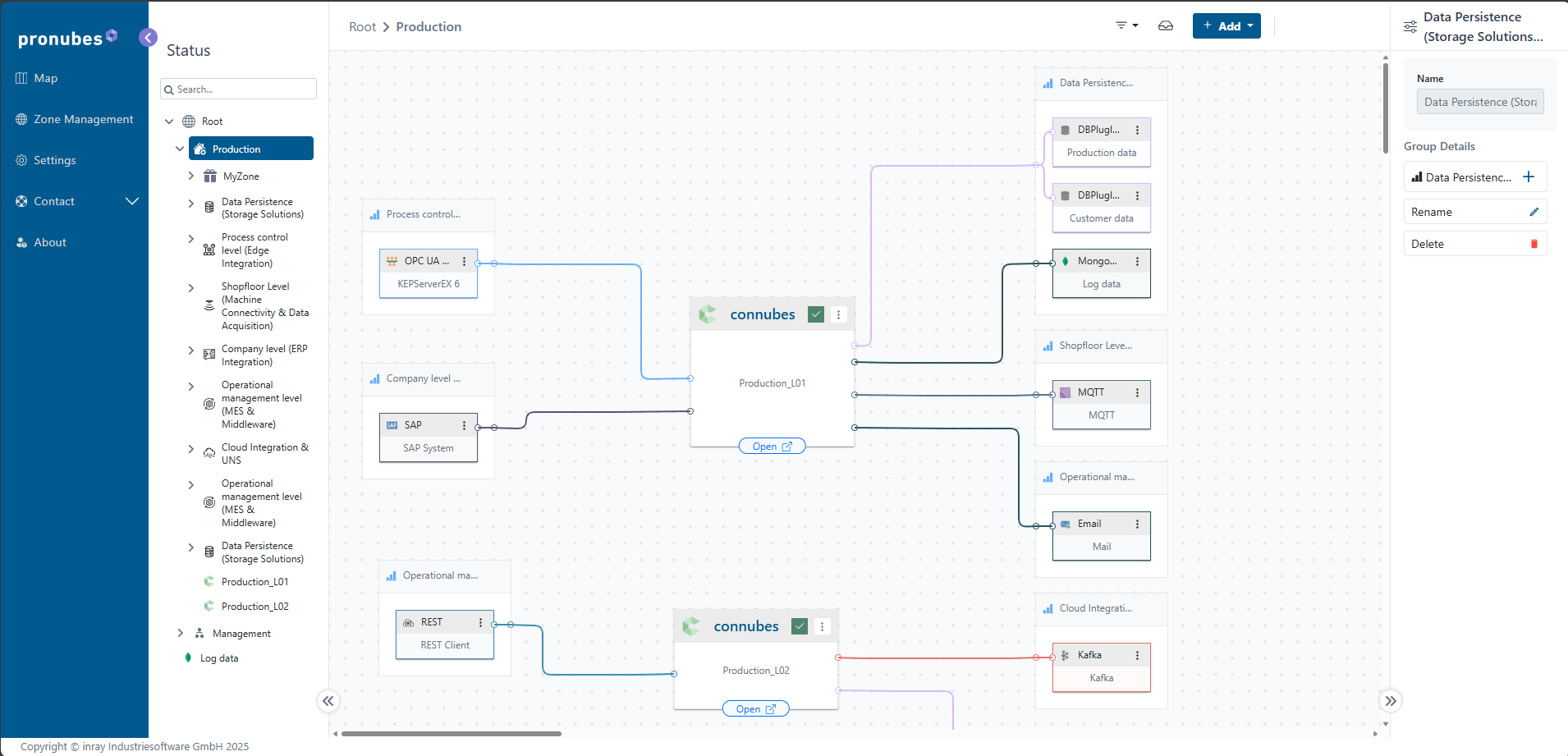Click the MQTT icon on MQTT node
The image size is (1568, 756).
click(x=1066, y=392)
